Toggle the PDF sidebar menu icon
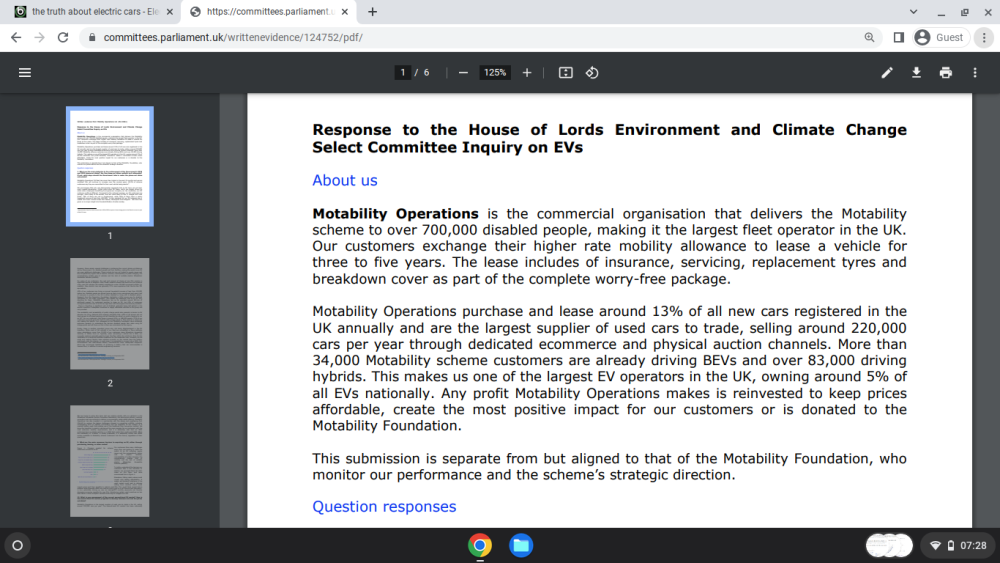 click(25, 73)
